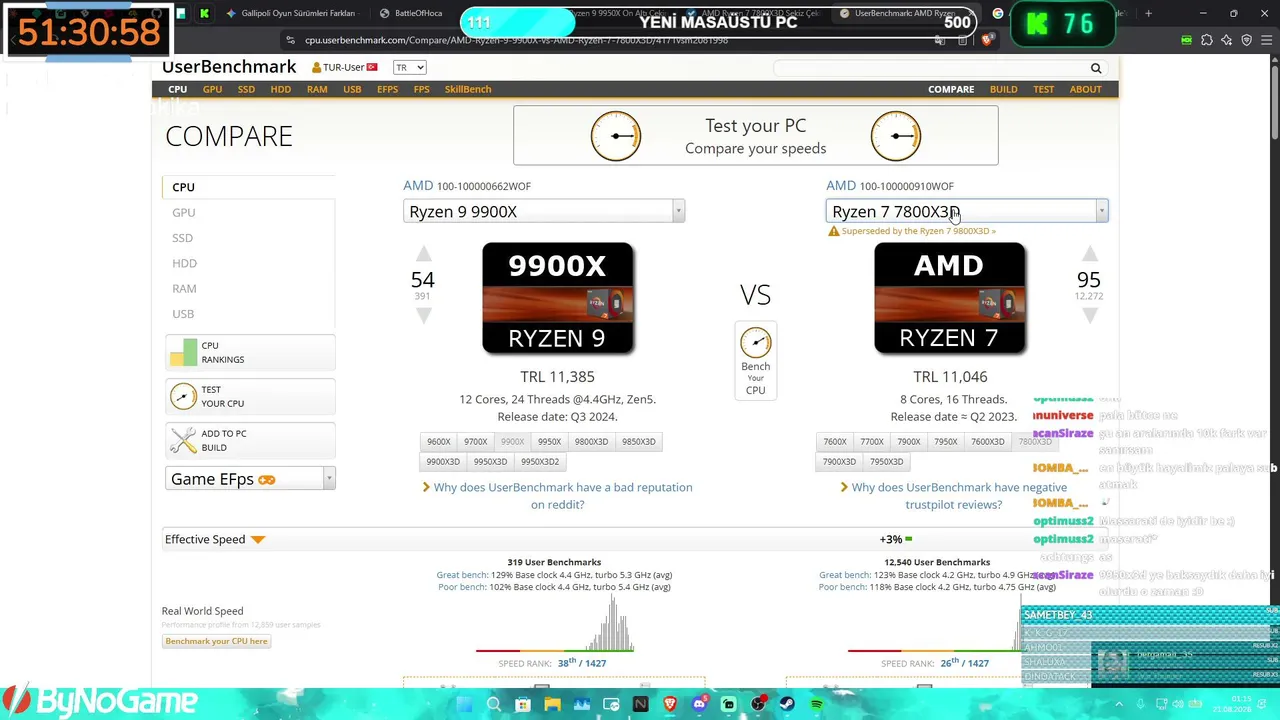Open the TR language selector dropdown
Viewport: 1280px width, 720px height.
(409, 67)
